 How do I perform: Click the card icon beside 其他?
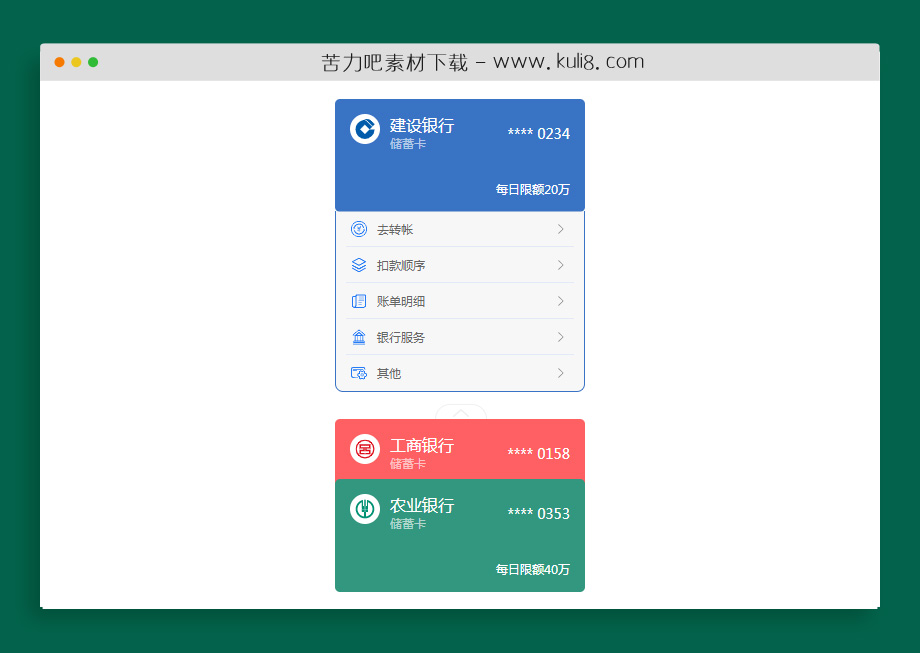[x=358, y=373]
